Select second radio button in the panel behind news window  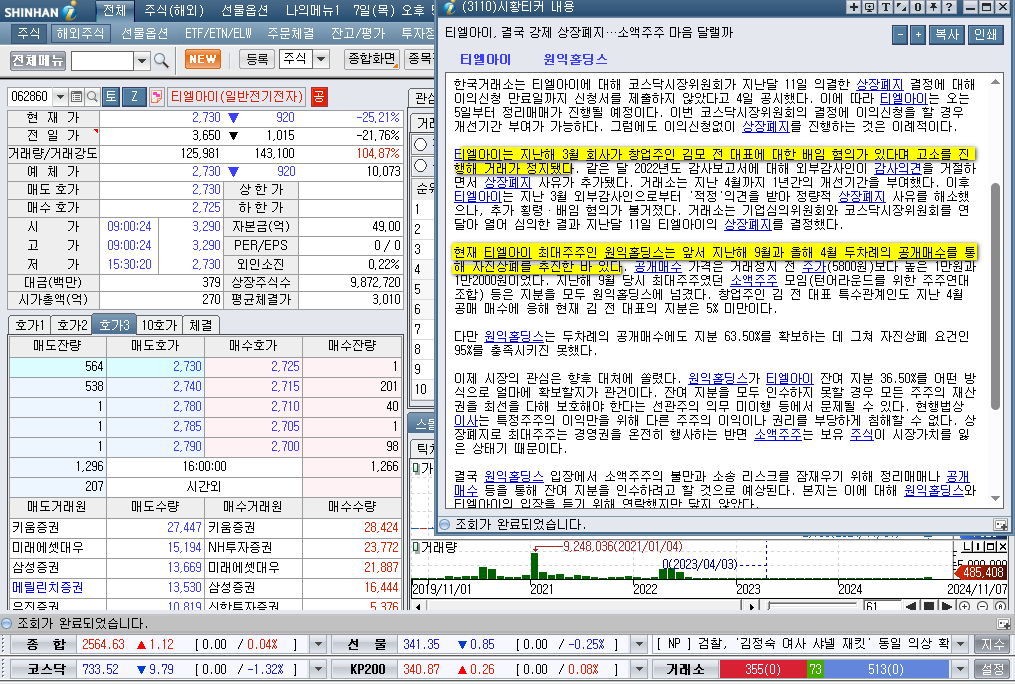pyautogui.click(x=421, y=166)
